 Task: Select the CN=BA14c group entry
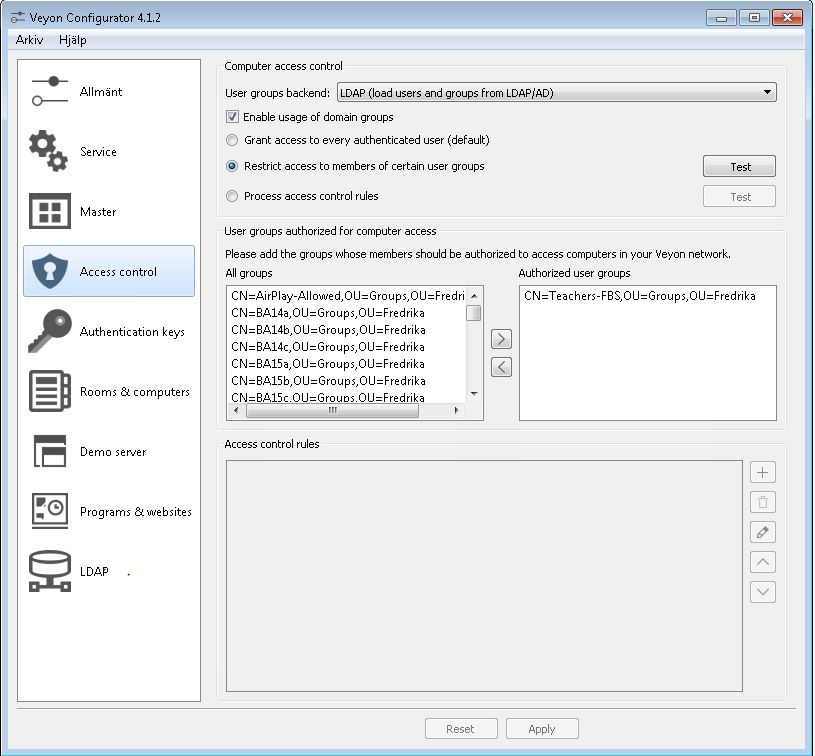click(347, 347)
